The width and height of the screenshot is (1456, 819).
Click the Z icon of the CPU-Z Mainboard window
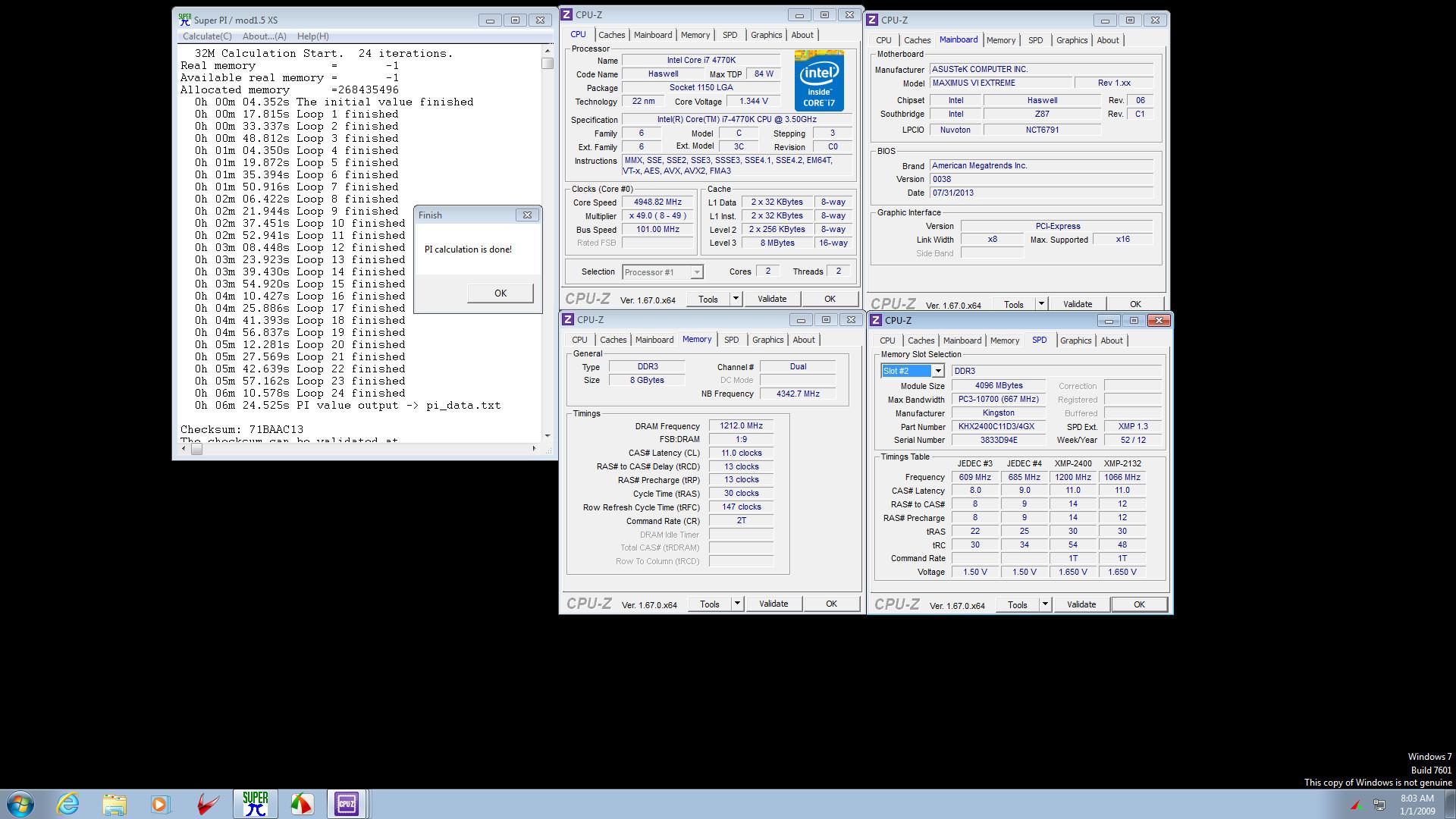[873, 20]
